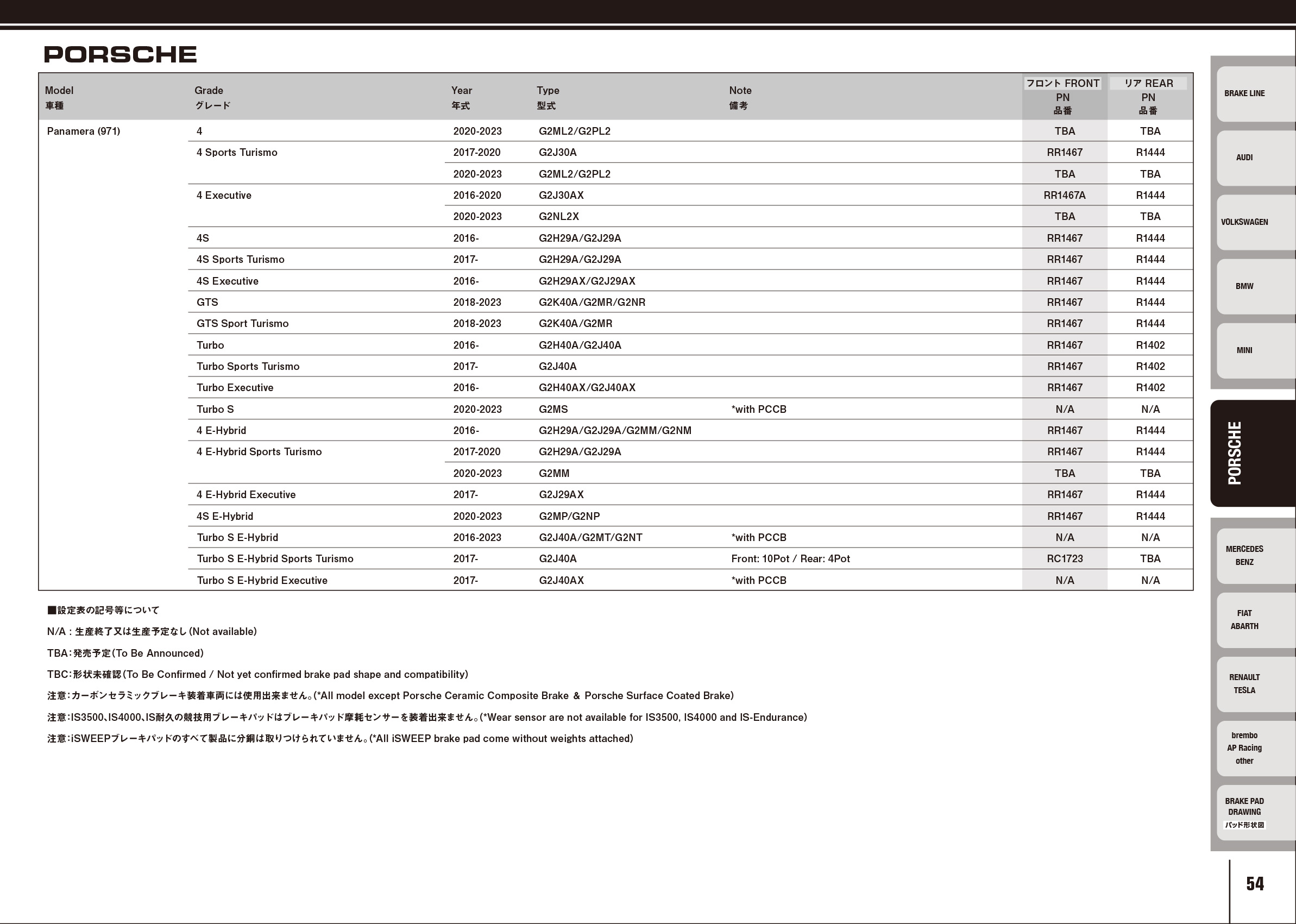Click the 設定表の記号等について legend heading
This screenshot has height=924, width=1296.
103,611
